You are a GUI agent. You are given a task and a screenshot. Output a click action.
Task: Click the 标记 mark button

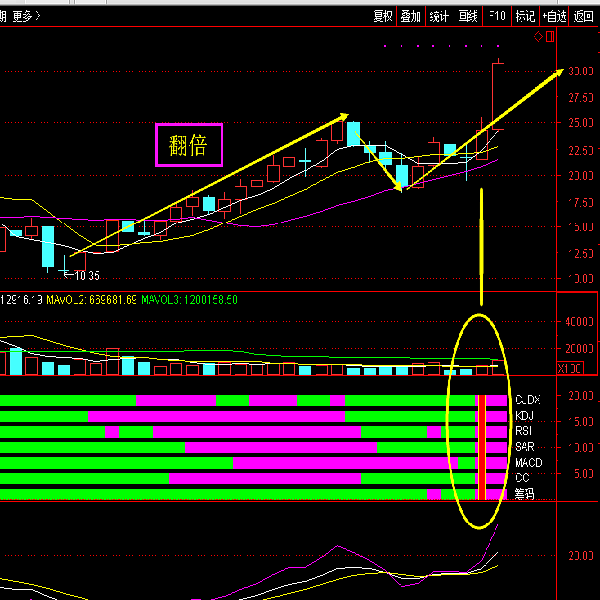pos(525,15)
